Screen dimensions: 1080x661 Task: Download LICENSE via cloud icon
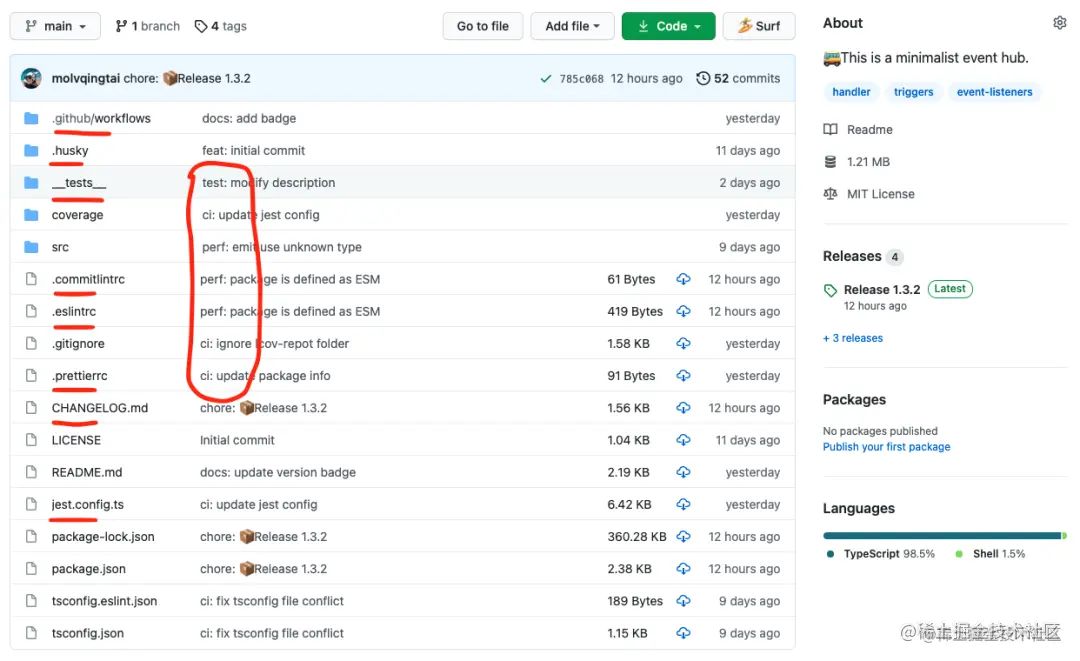(x=683, y=440)
